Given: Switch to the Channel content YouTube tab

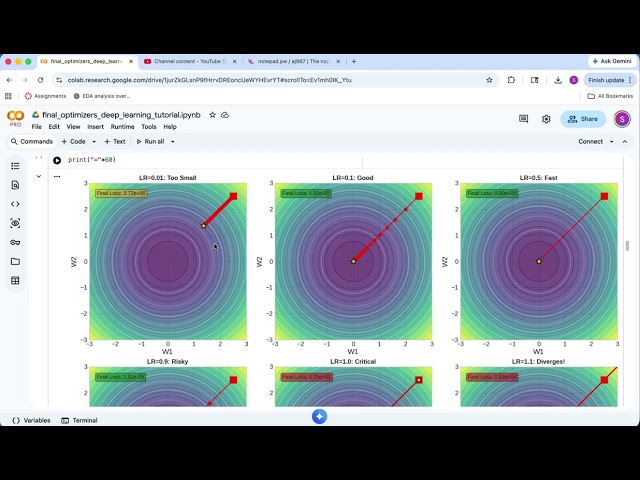Looking at the screenshot, I should point(190,61).
